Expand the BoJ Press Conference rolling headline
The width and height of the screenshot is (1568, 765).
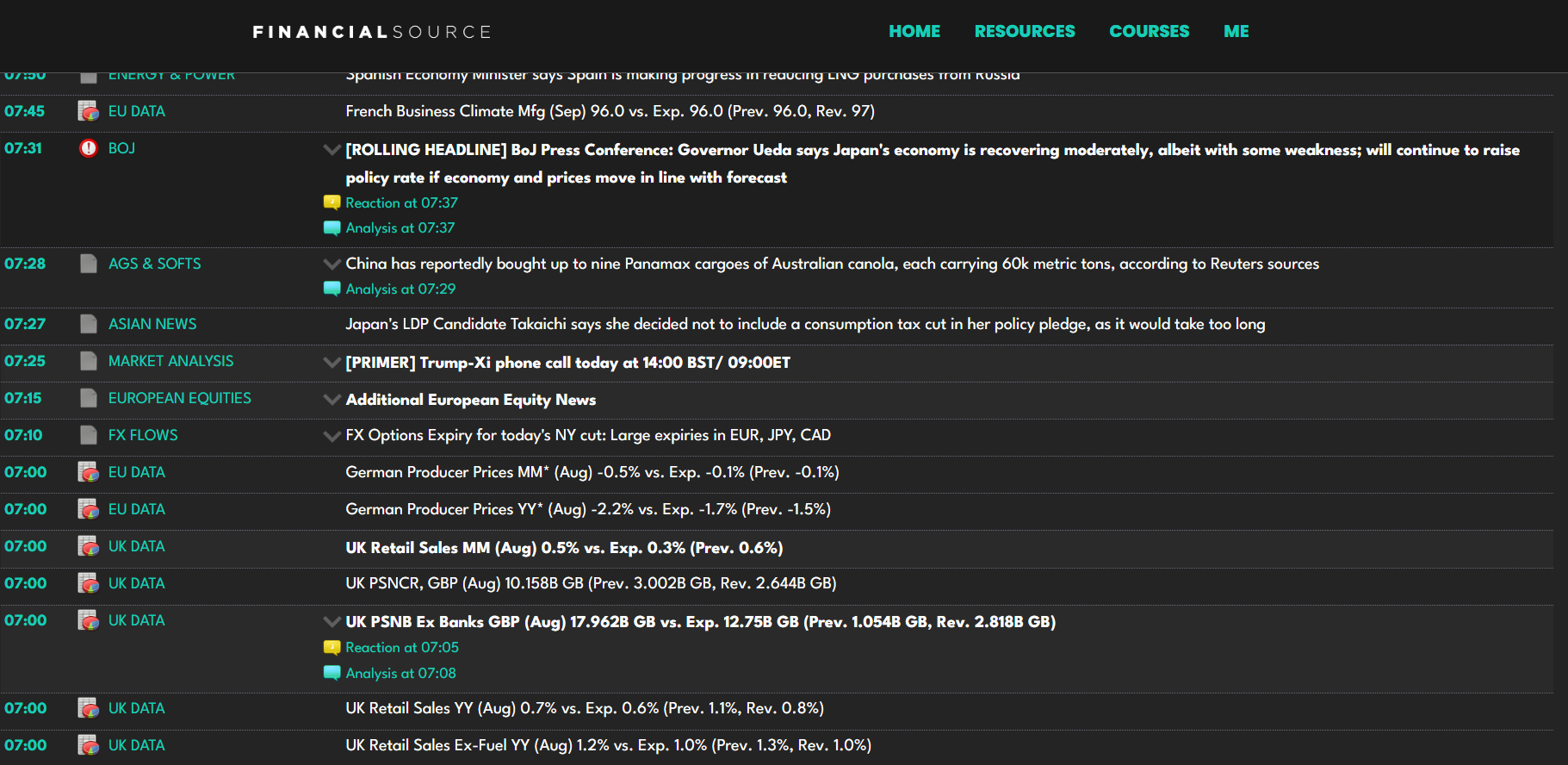pos(332,150)
